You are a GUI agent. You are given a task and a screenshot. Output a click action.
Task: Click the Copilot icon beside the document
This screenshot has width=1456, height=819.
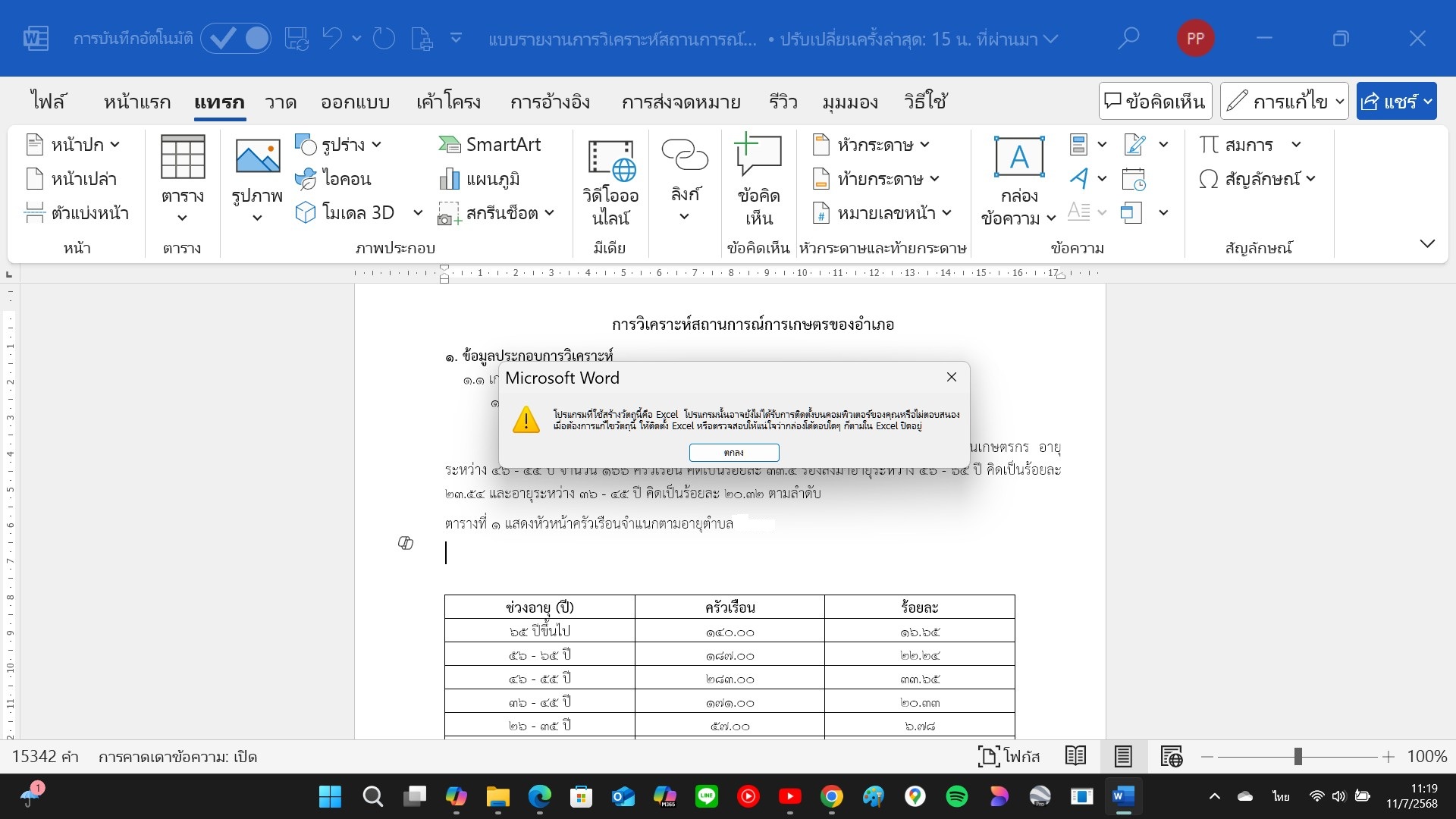[406, 542]
